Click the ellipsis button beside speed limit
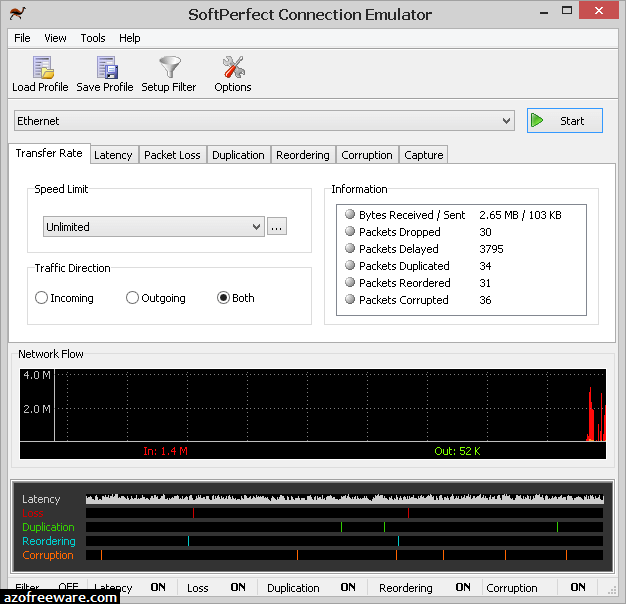Screen dimensions: 626x604 point(277,226)
